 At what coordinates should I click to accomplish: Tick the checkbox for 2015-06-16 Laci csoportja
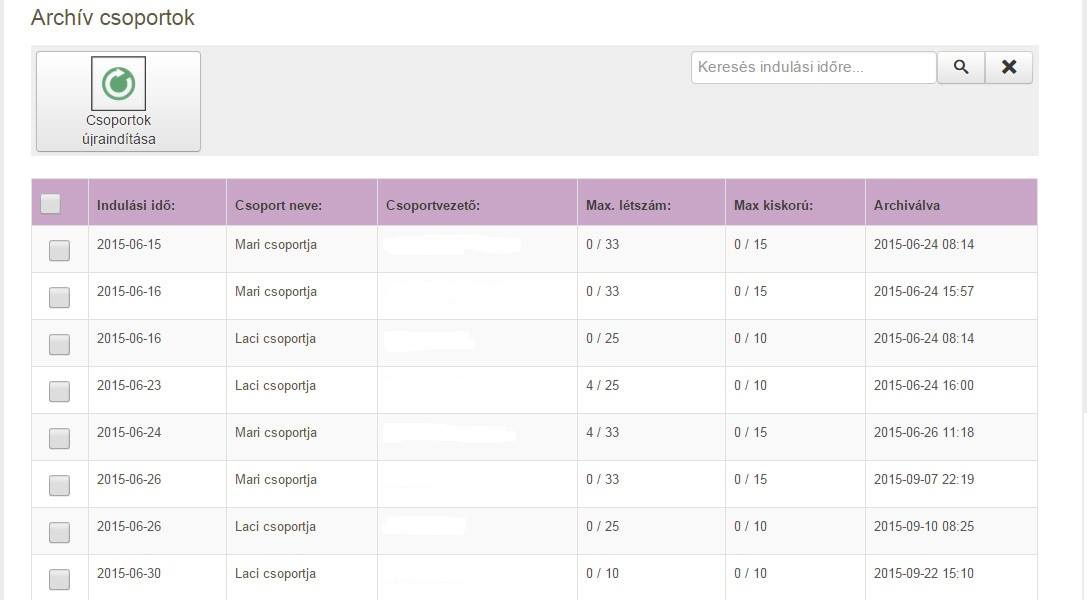[x=59, y=344]
